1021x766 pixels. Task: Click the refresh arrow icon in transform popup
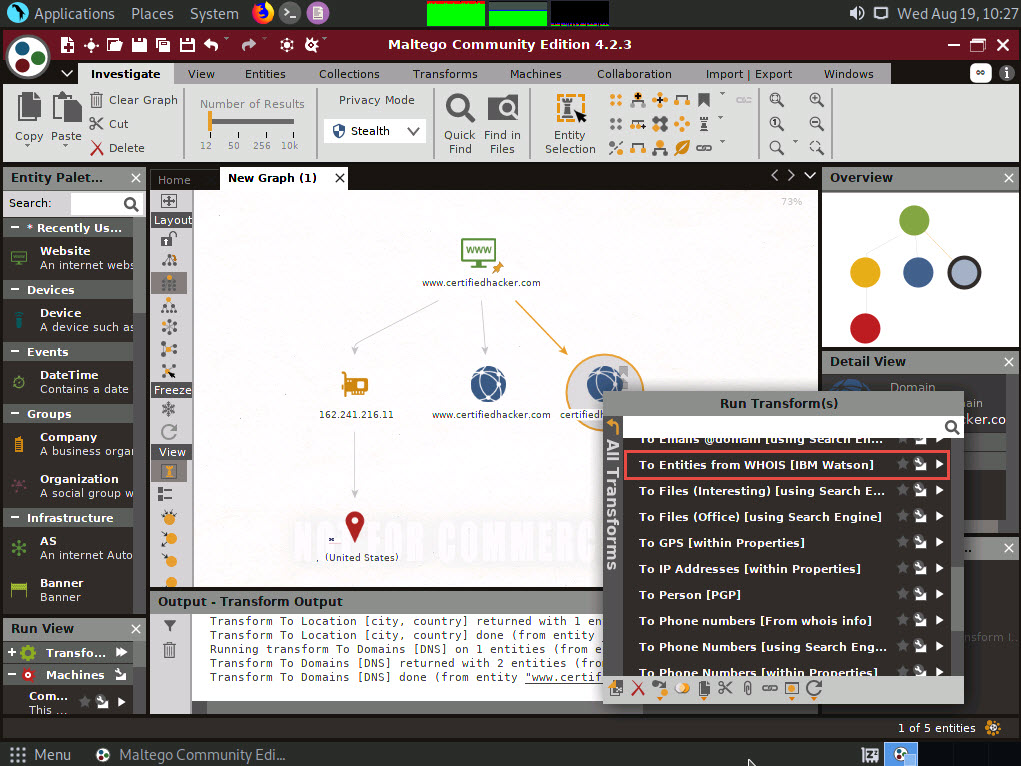(814, 688)
